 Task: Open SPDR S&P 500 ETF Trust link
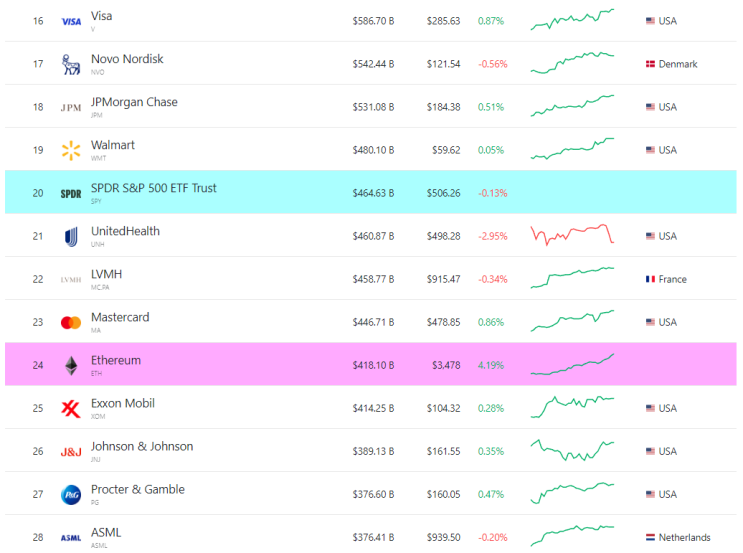[x=153, y=188]
